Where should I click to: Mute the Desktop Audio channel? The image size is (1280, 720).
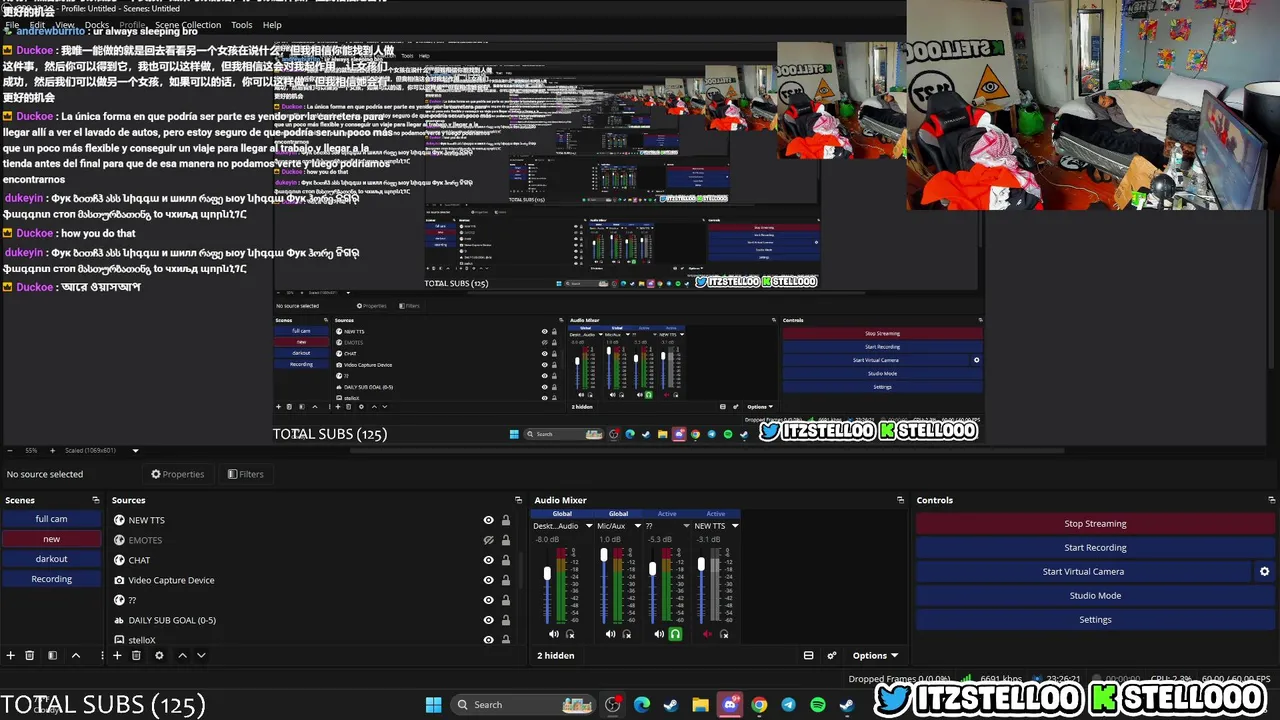point(554,634)
